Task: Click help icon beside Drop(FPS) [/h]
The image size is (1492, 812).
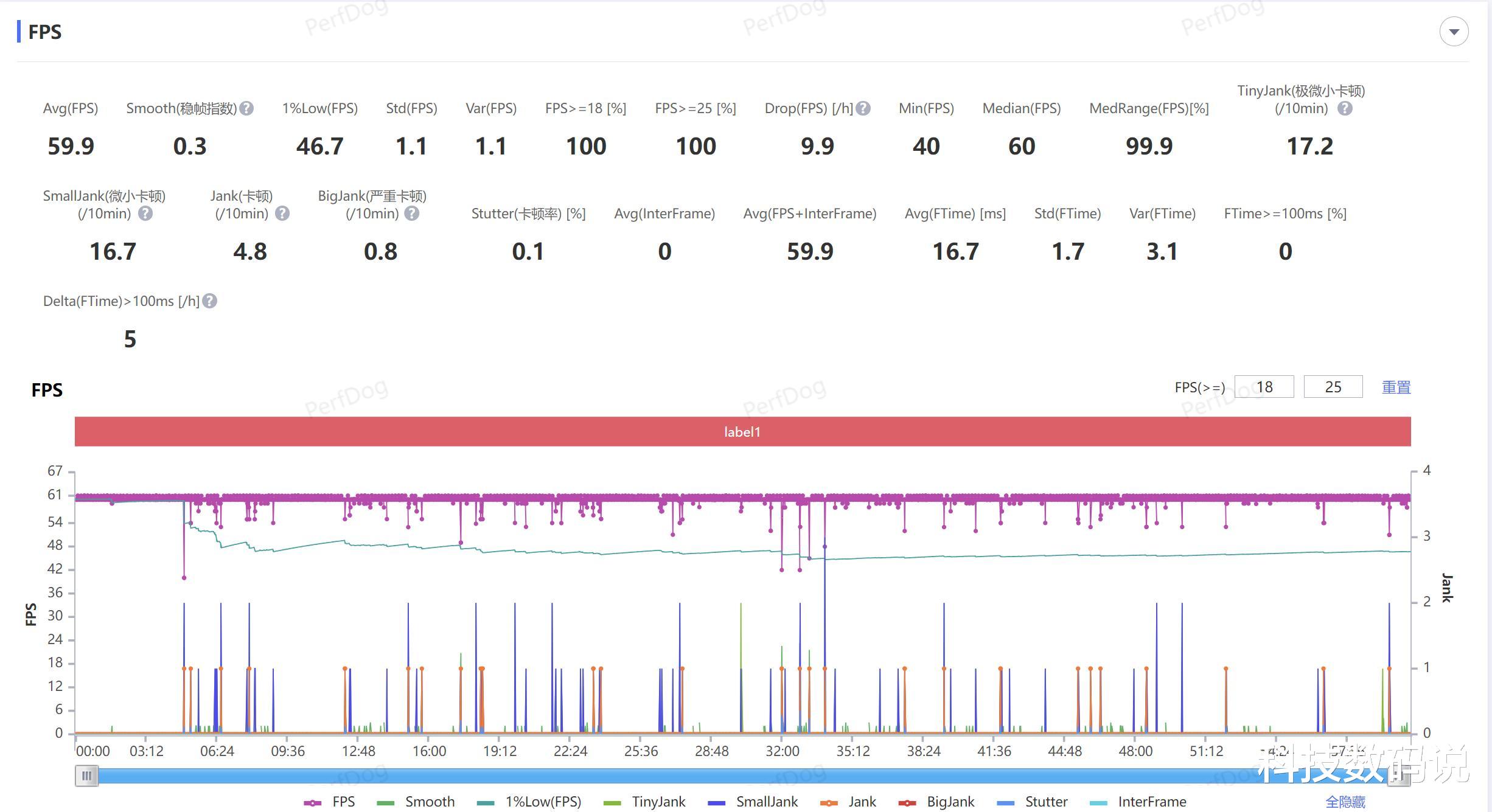Action: click(863, 109)
